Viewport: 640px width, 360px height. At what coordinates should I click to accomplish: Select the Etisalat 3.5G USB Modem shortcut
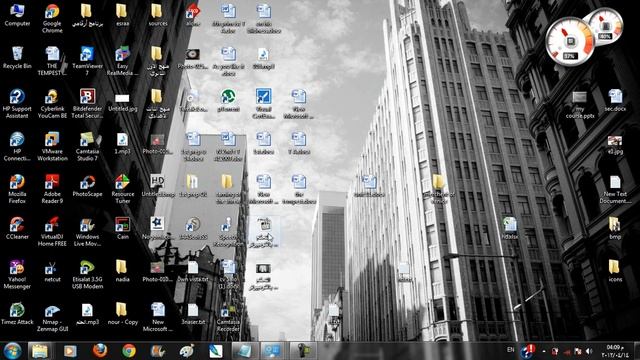tap(87, 275)
